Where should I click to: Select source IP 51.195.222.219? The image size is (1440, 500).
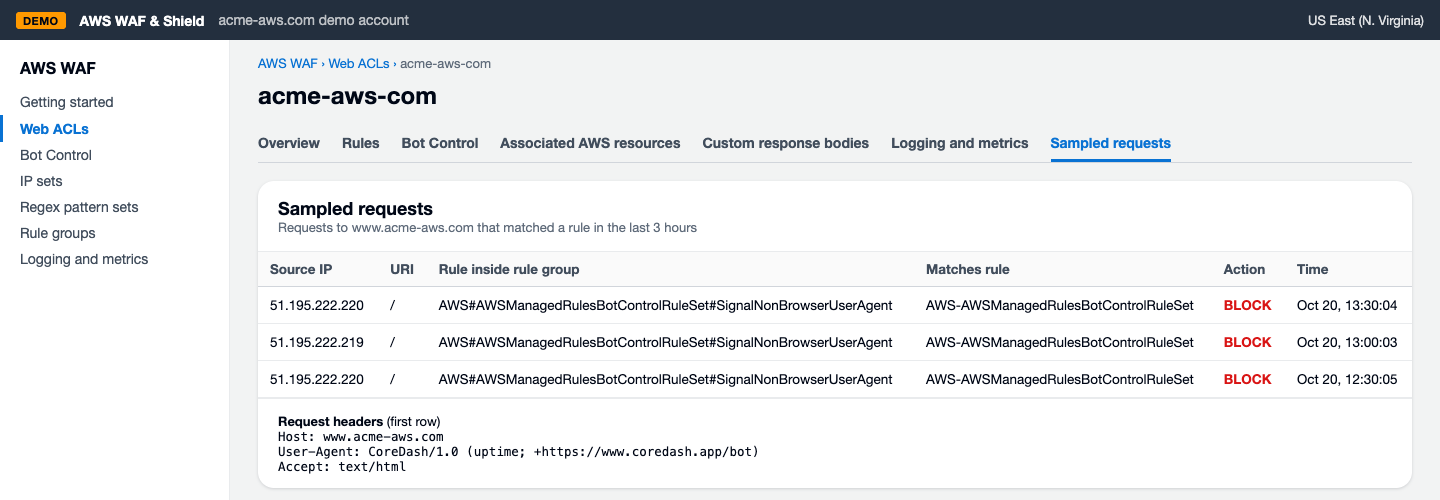pyautogui.click(x=317, y=342)
